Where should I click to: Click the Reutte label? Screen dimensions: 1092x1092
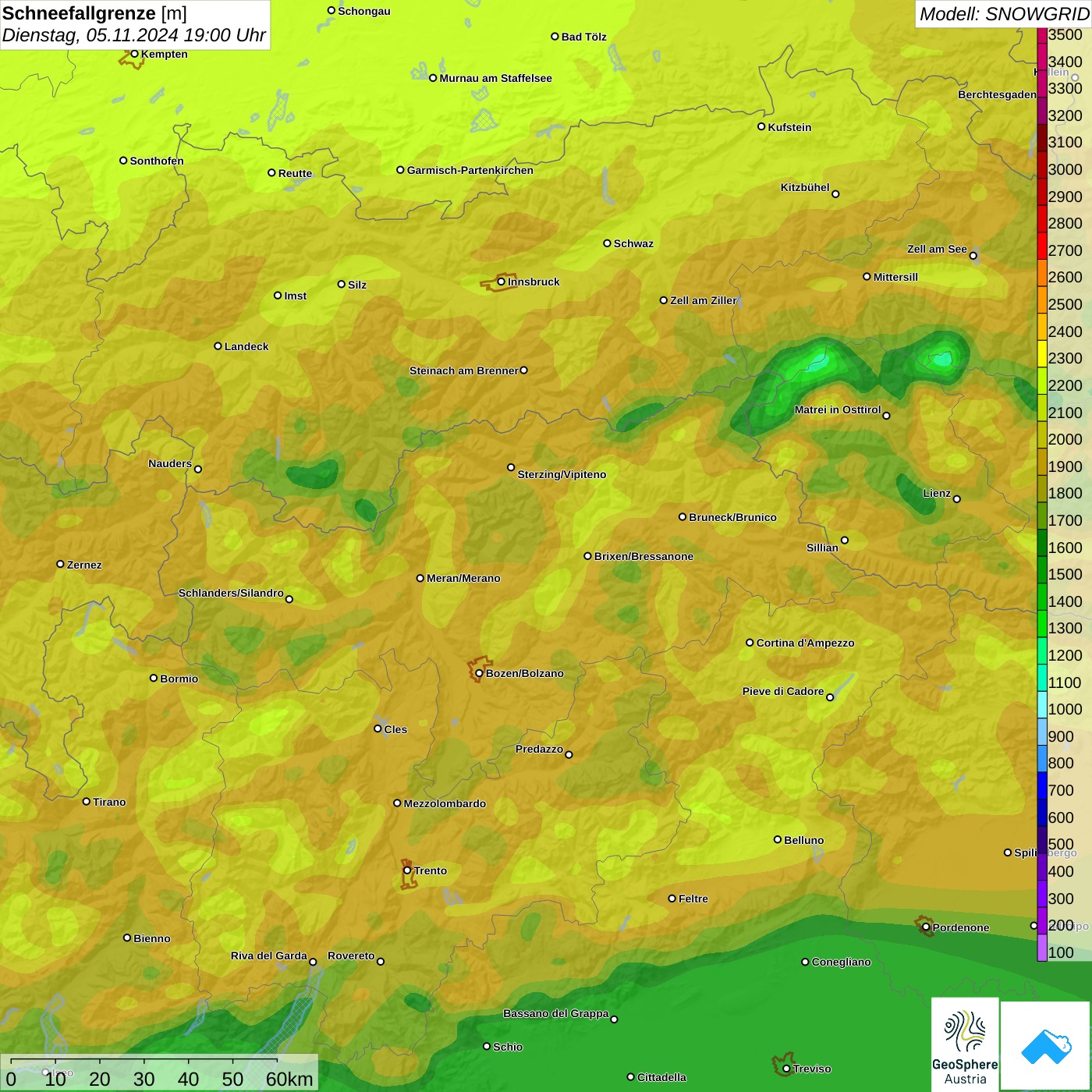point(295,173)
